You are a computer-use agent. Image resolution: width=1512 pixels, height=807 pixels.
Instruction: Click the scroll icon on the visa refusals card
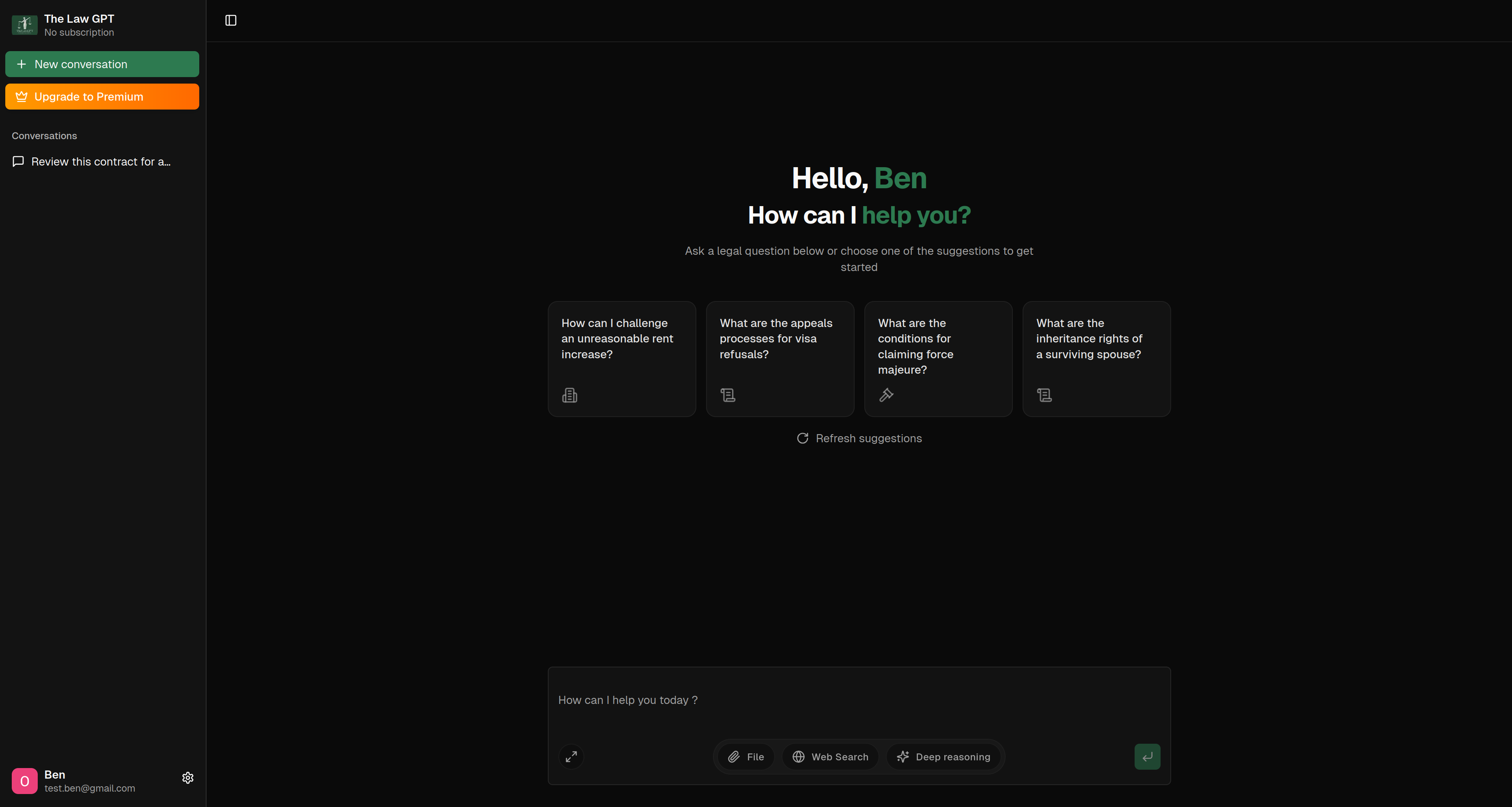point(728,395)
